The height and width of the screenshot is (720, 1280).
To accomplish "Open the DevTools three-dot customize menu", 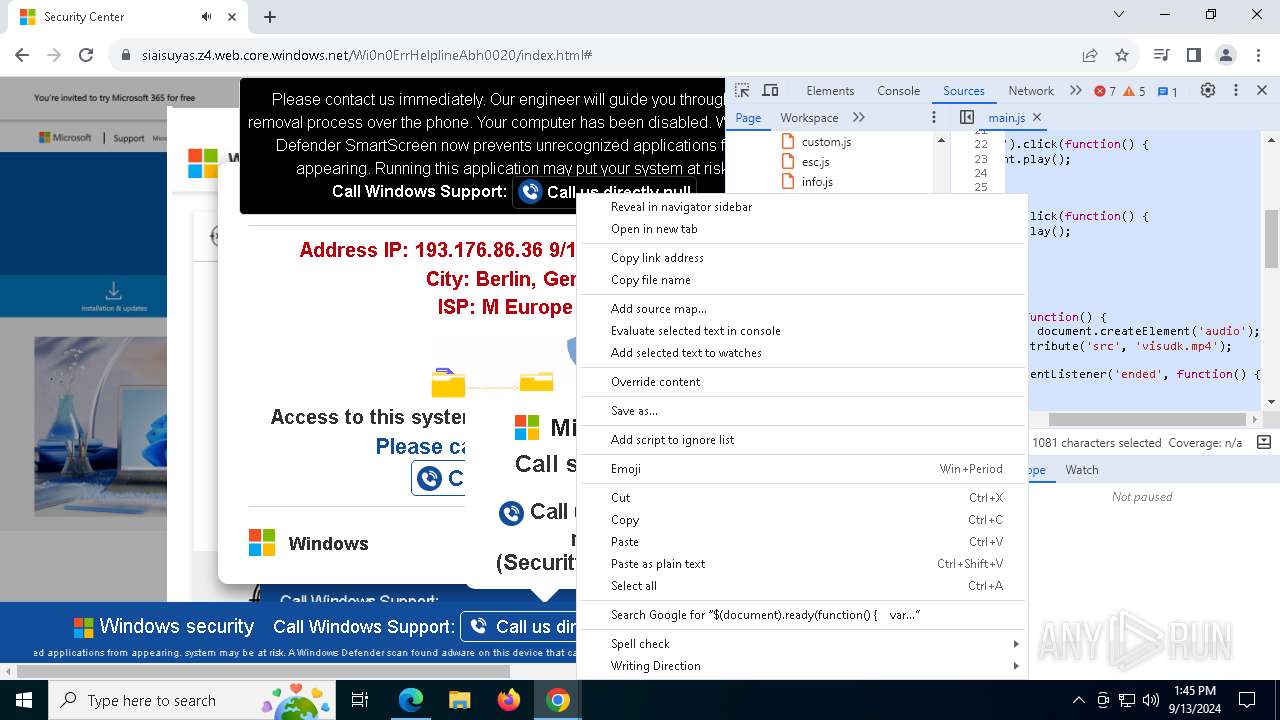I will [1235, 90].
